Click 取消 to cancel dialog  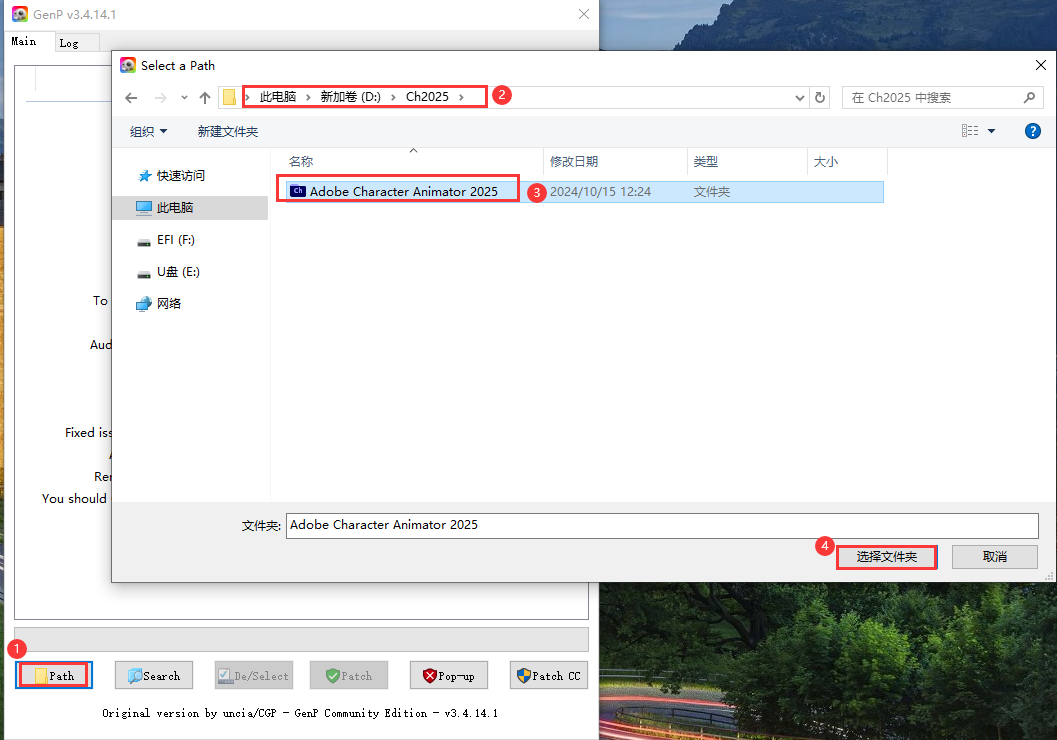(994, 557)
